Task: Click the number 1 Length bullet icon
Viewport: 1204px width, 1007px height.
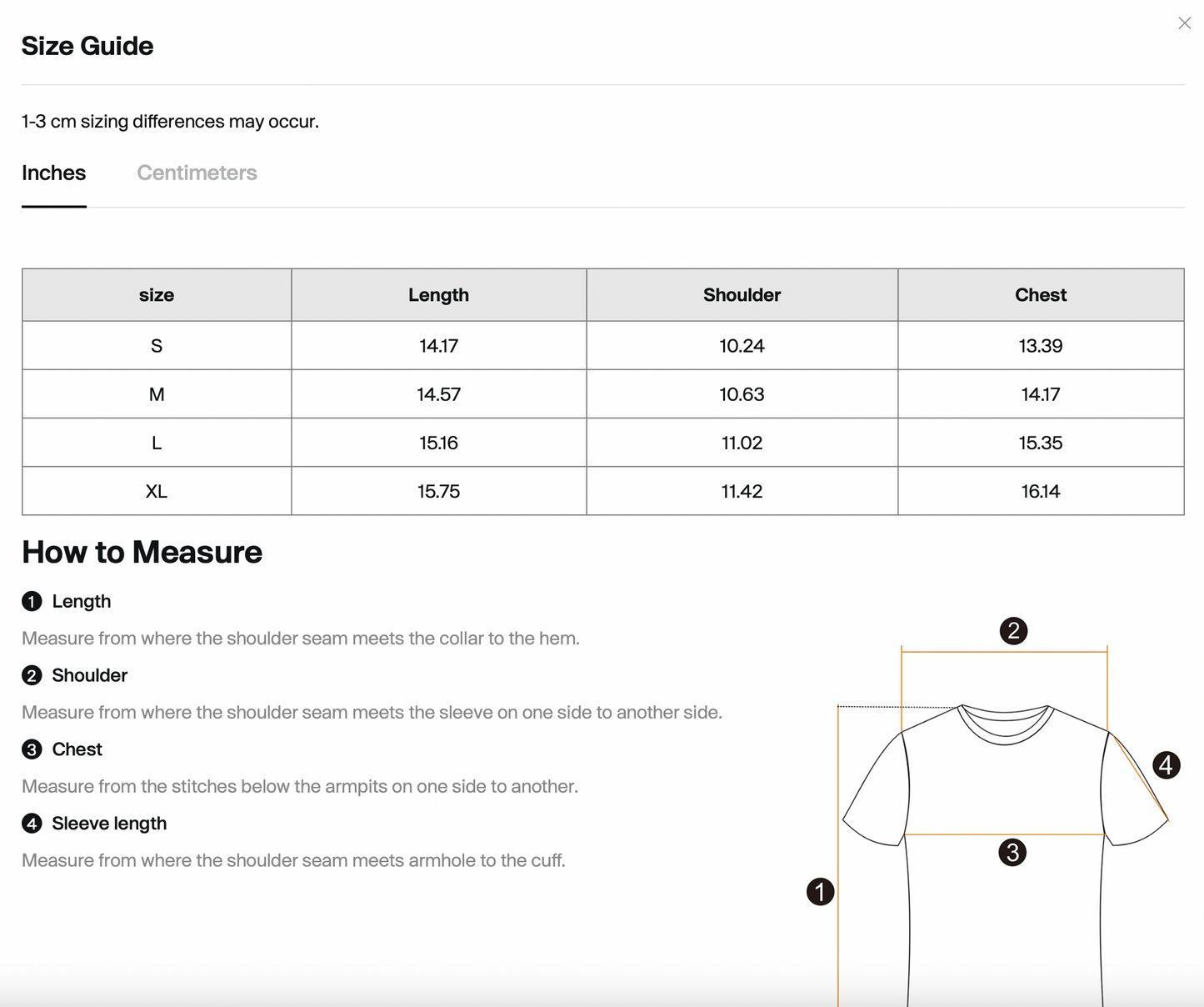Action: click(x=32, y=601)
